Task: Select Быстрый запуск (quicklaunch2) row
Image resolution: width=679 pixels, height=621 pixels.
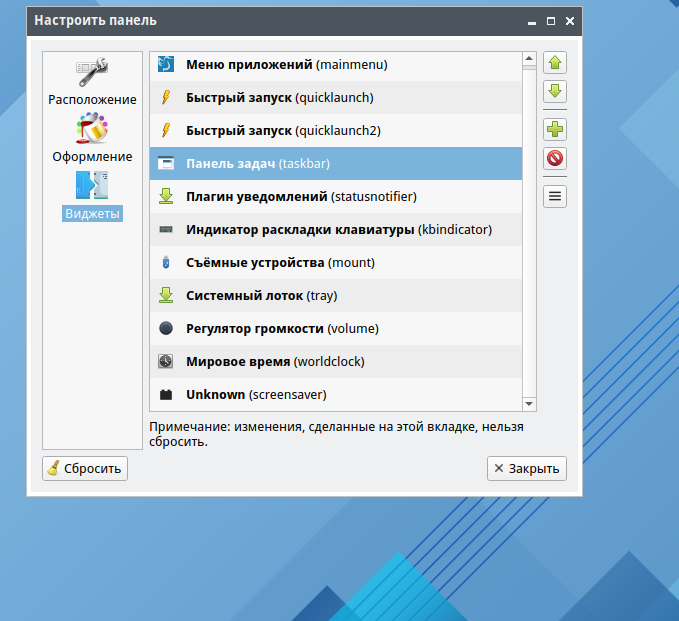Action: coord(336,130)
